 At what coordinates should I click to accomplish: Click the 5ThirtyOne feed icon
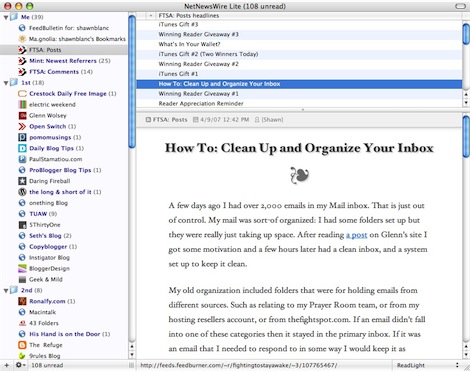22,225
